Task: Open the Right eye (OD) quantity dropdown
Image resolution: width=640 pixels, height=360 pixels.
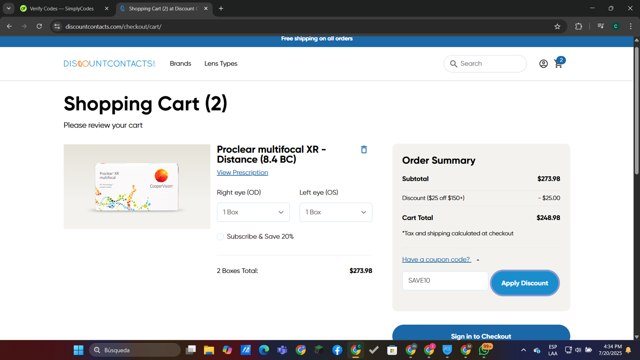Action: click(x=253, y=212)
